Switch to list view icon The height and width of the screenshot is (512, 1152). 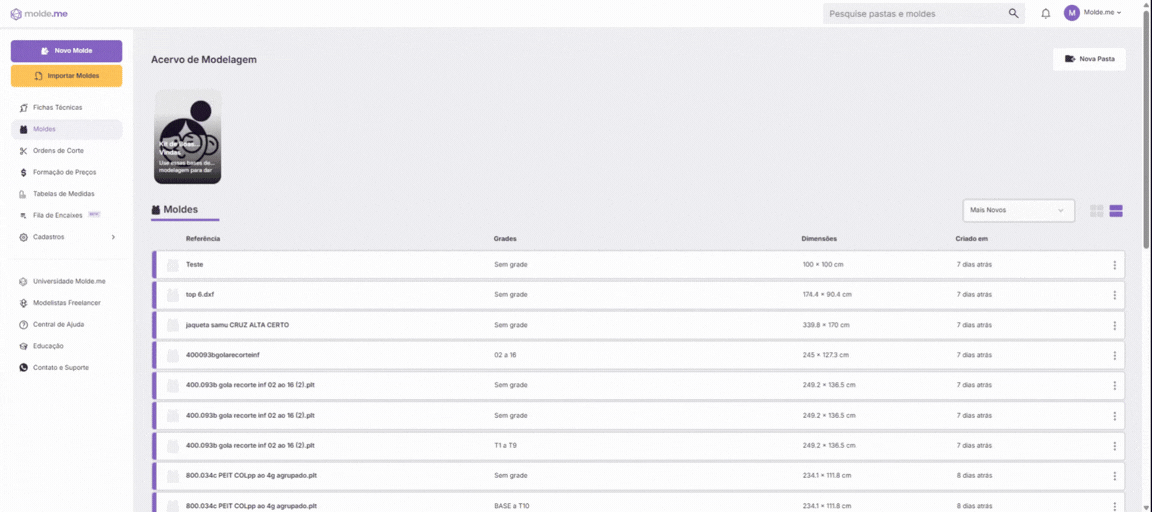pos(1116,211)
